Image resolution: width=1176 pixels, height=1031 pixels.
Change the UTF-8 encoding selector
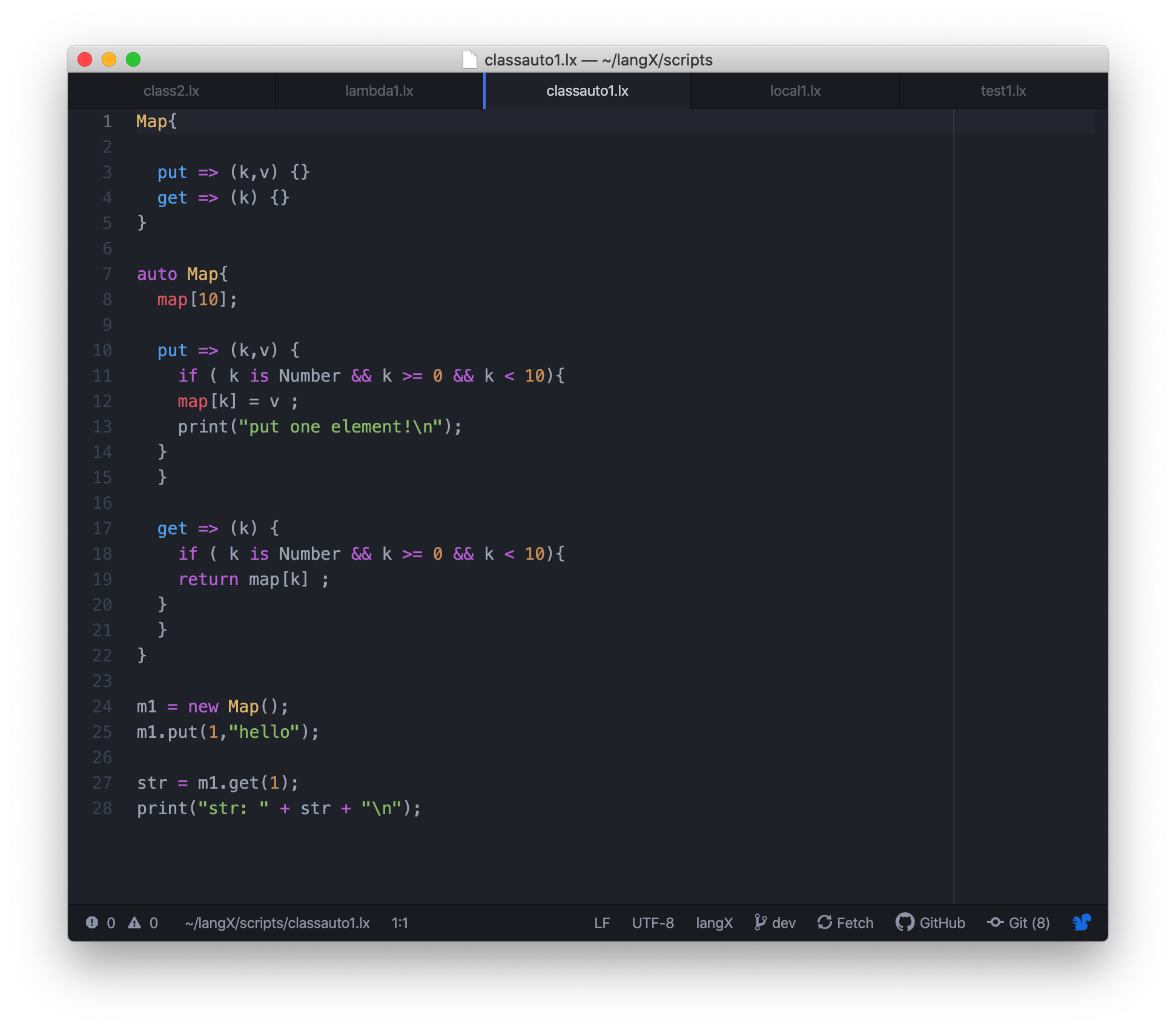[653, 923]
